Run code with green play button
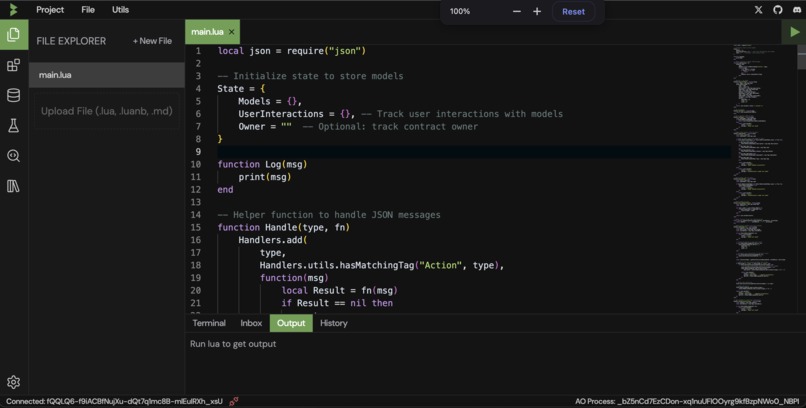Viewport: 806px width, 408px height. click(x=794, y=32)
